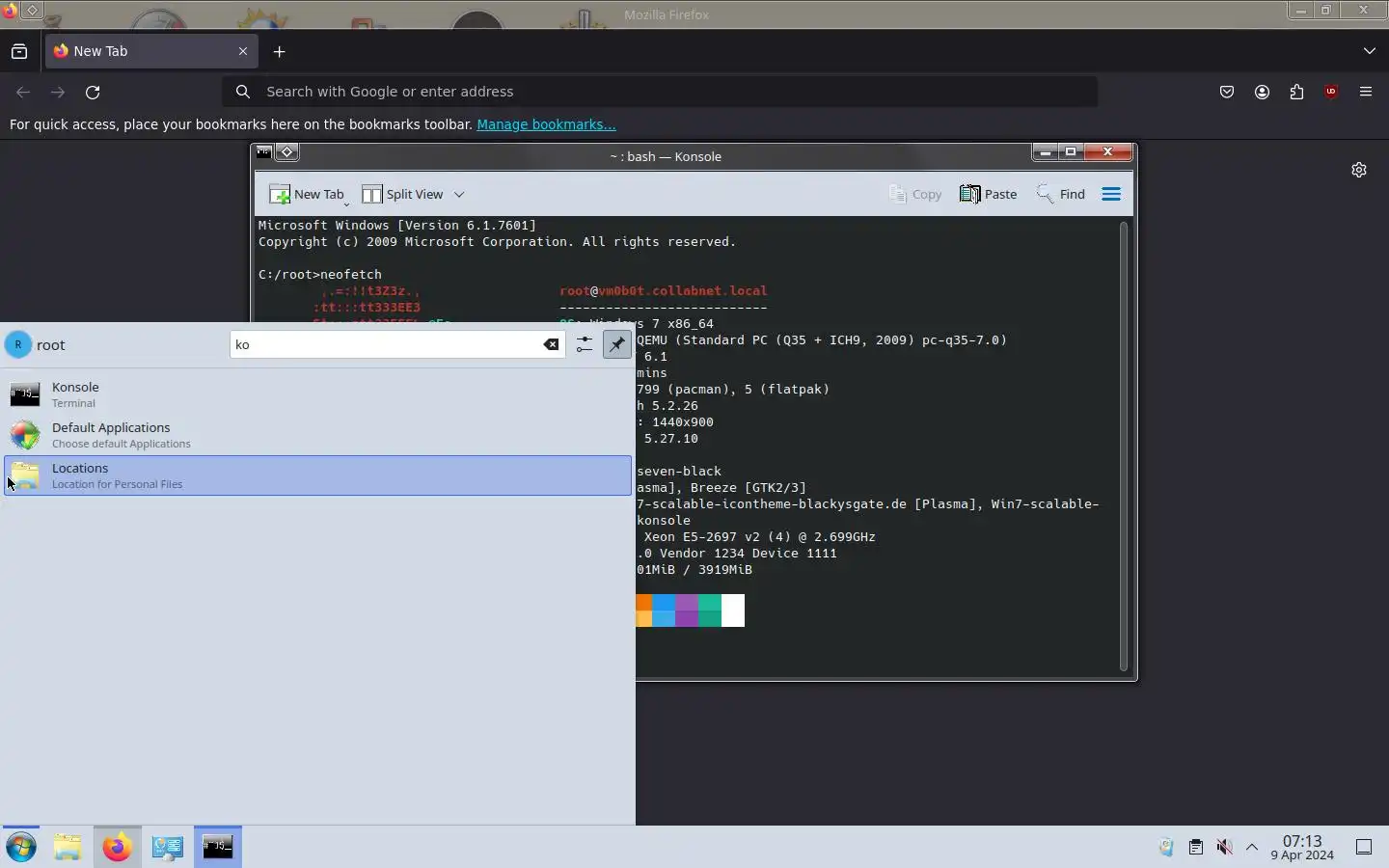Click Konsole taskbar icon
The height and width of the screenshot is (868, 1389).
tap(218, 847)
